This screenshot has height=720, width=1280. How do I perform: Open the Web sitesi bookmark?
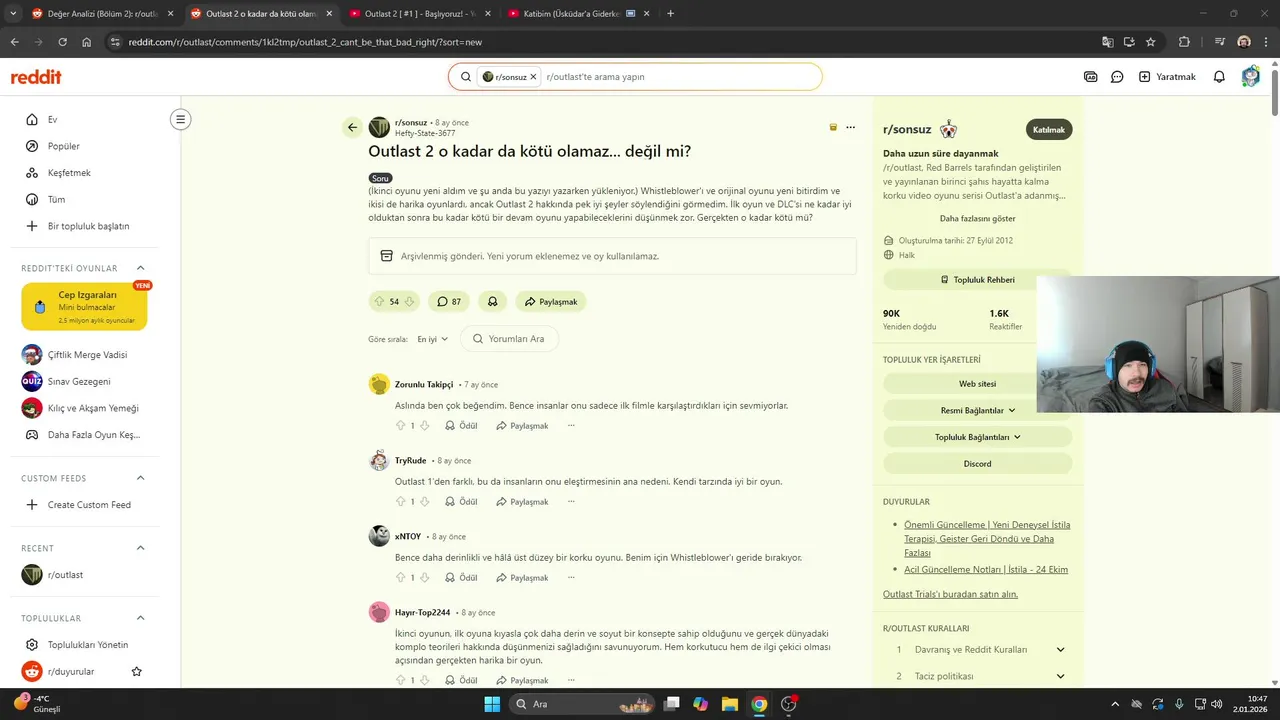(977, 384)
